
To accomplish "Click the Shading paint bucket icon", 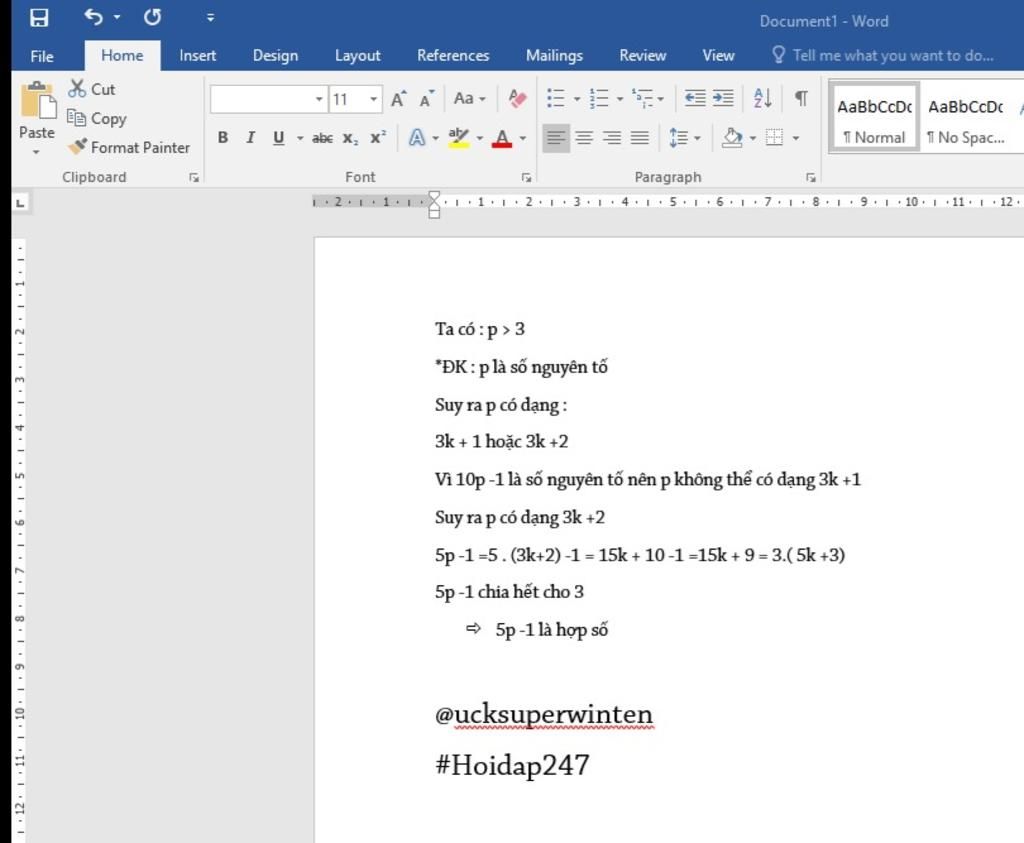I will point(731,138).
